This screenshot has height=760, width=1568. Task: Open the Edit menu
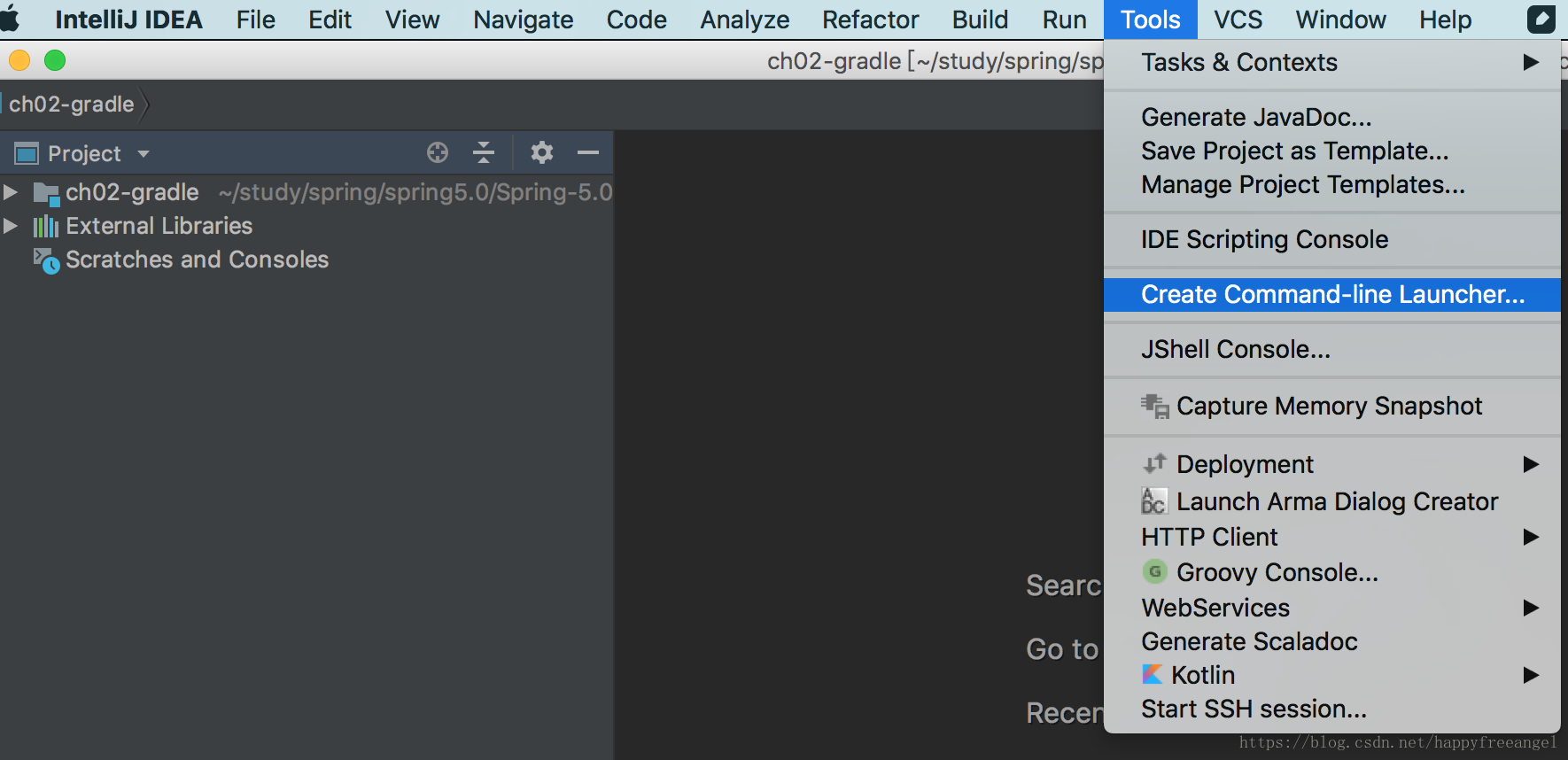pos(330,19)
